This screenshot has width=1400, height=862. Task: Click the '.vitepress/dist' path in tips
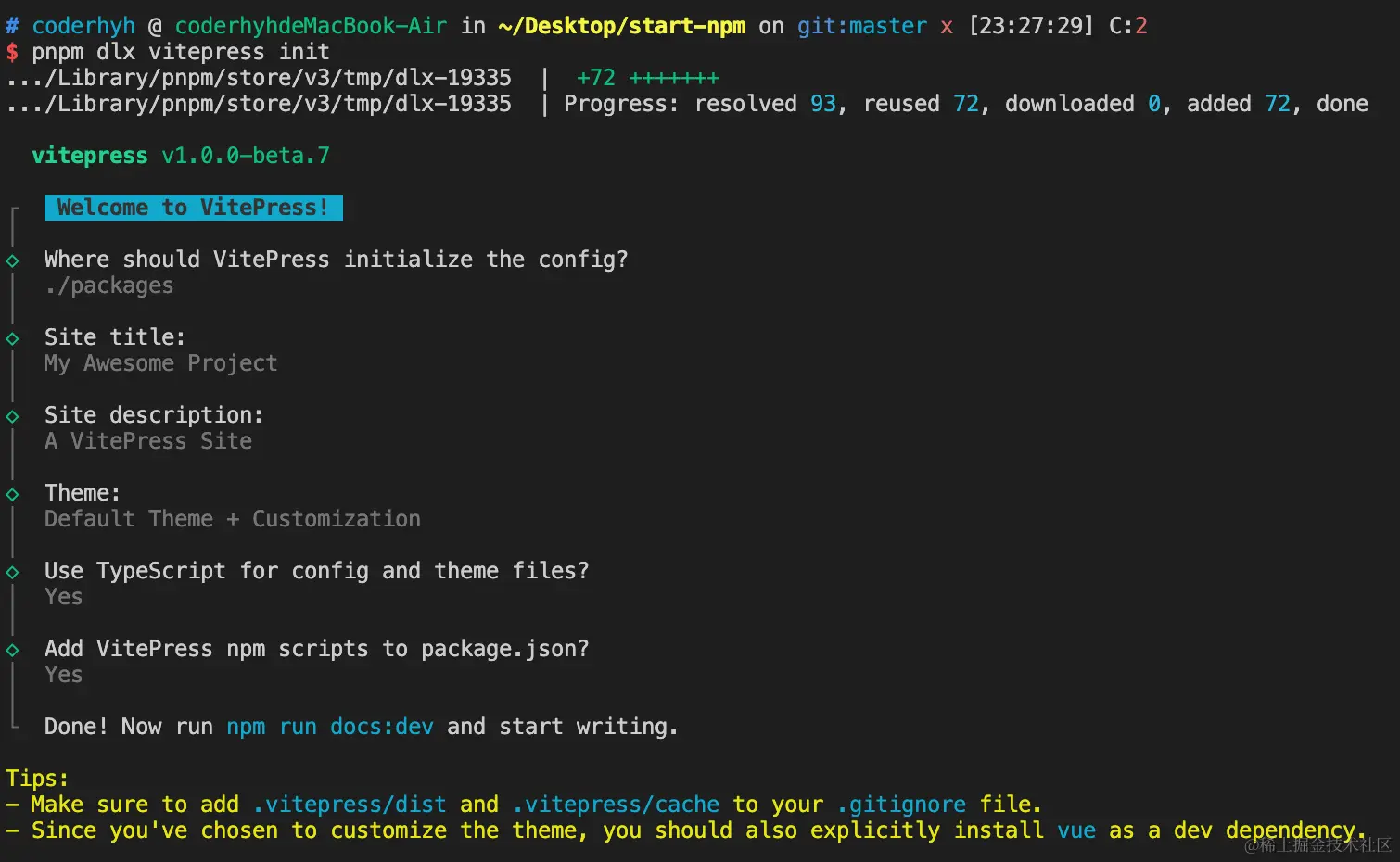[x=350, y=805]
